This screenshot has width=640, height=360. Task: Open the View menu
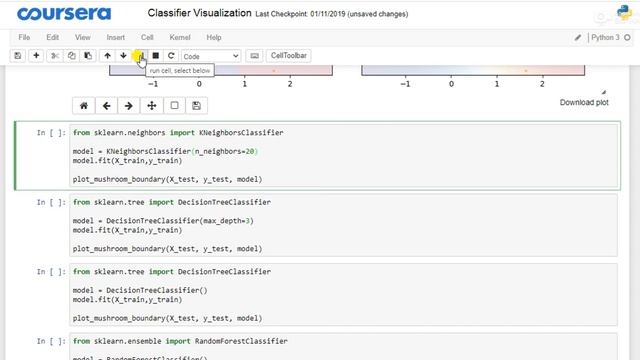coord(82,37)
